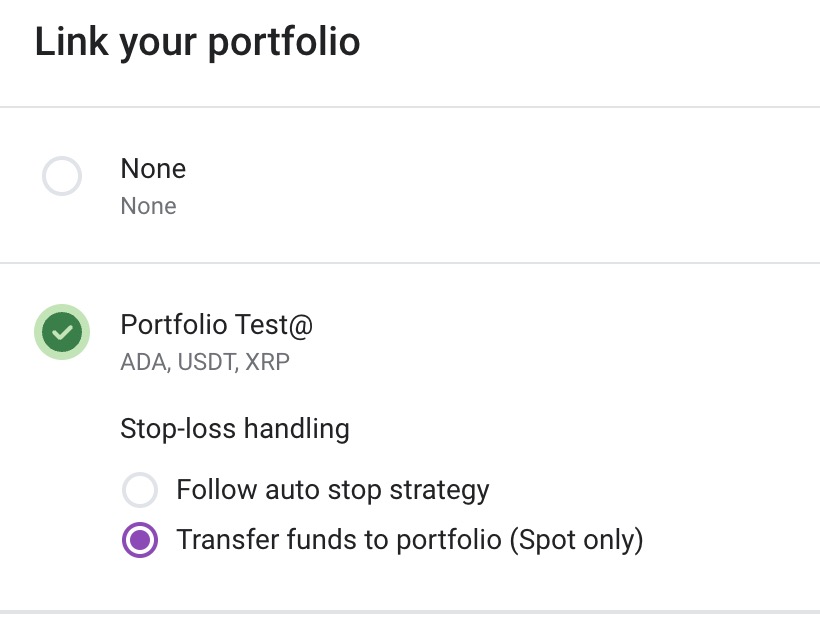Click the Follow auto stop strategy label

(333, 490)
